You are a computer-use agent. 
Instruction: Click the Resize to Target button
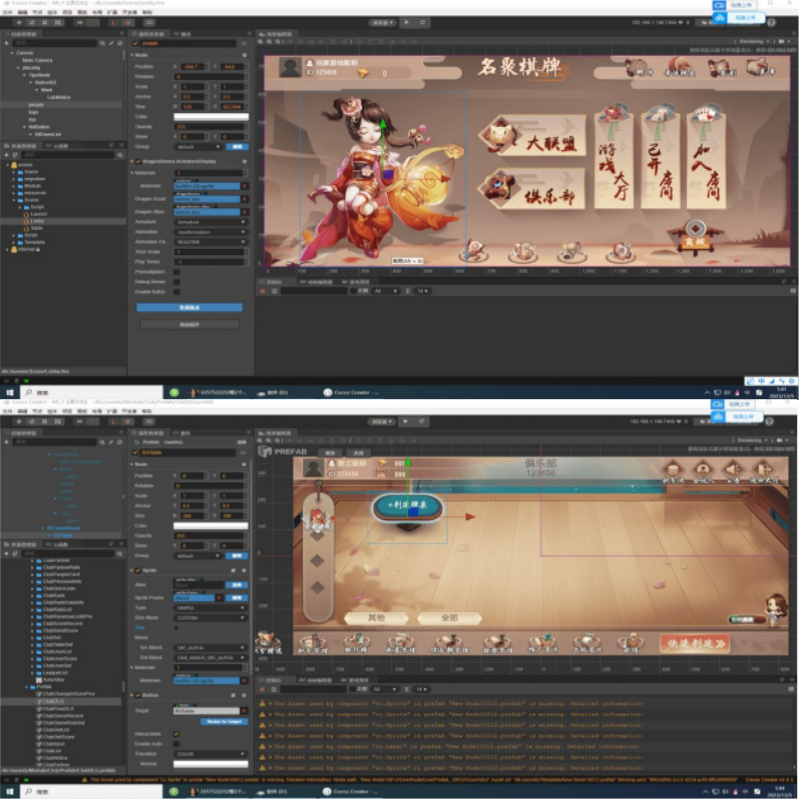[224, 721]
